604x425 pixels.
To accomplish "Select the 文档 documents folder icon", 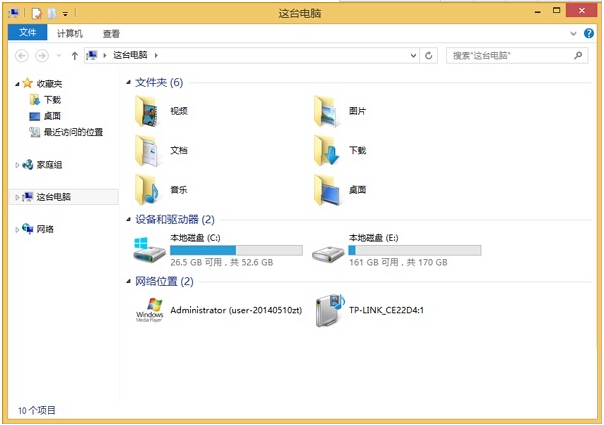I will click(146, 151).
